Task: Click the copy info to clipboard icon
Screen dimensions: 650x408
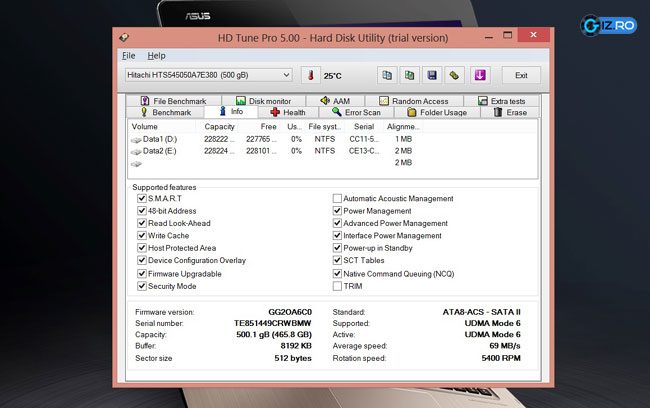Action: tap(387, 75)
